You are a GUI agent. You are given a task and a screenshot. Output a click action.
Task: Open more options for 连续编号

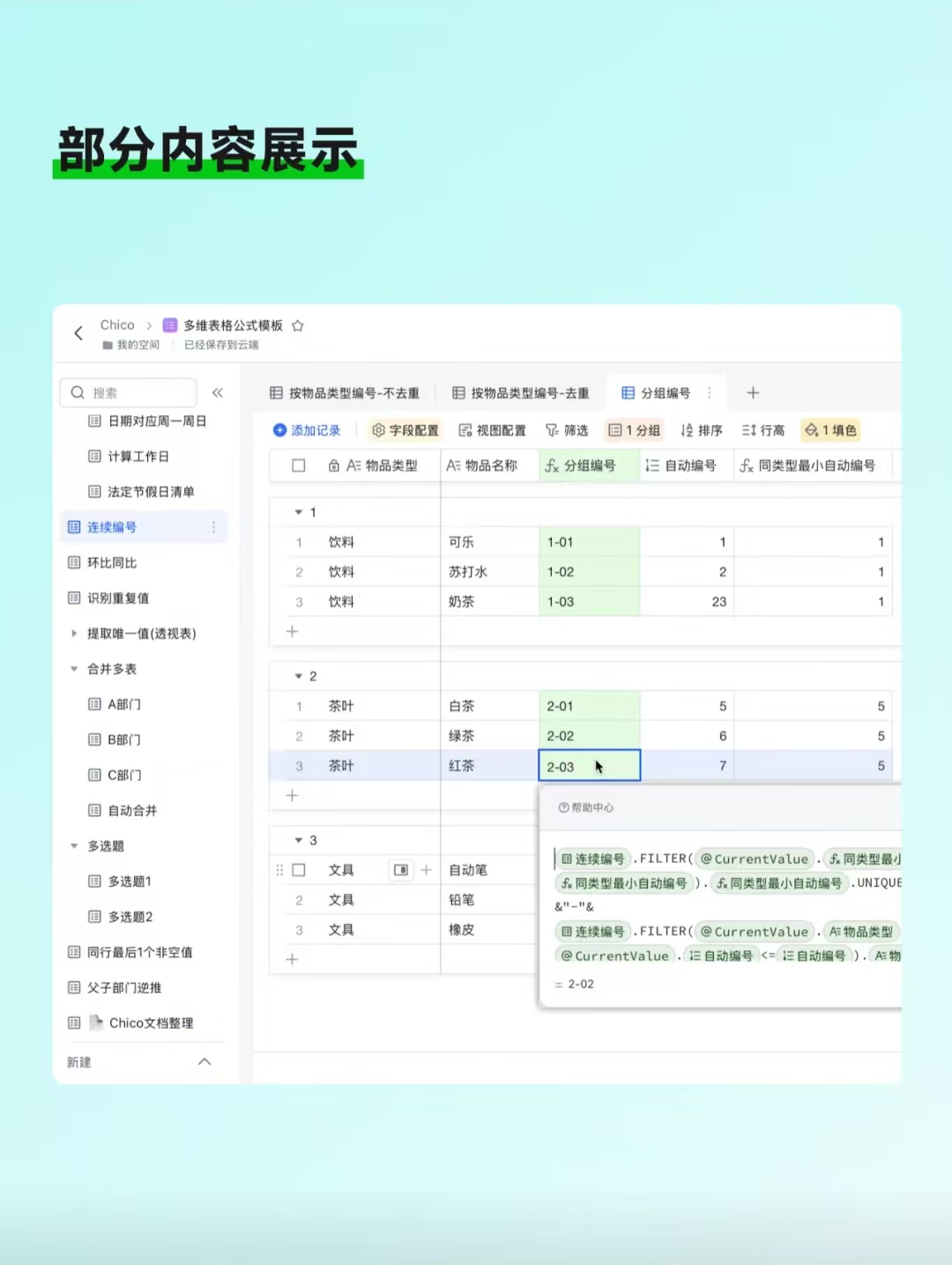[x=213, y=527]
